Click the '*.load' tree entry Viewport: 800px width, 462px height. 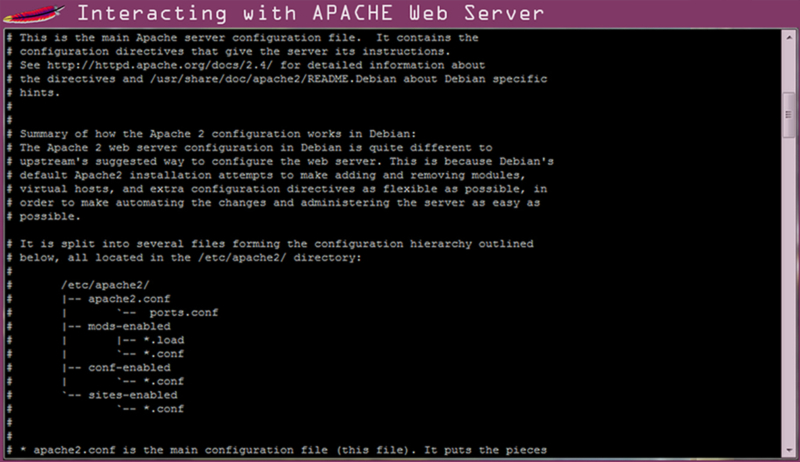pyautogui.click(x=163, y=340)
